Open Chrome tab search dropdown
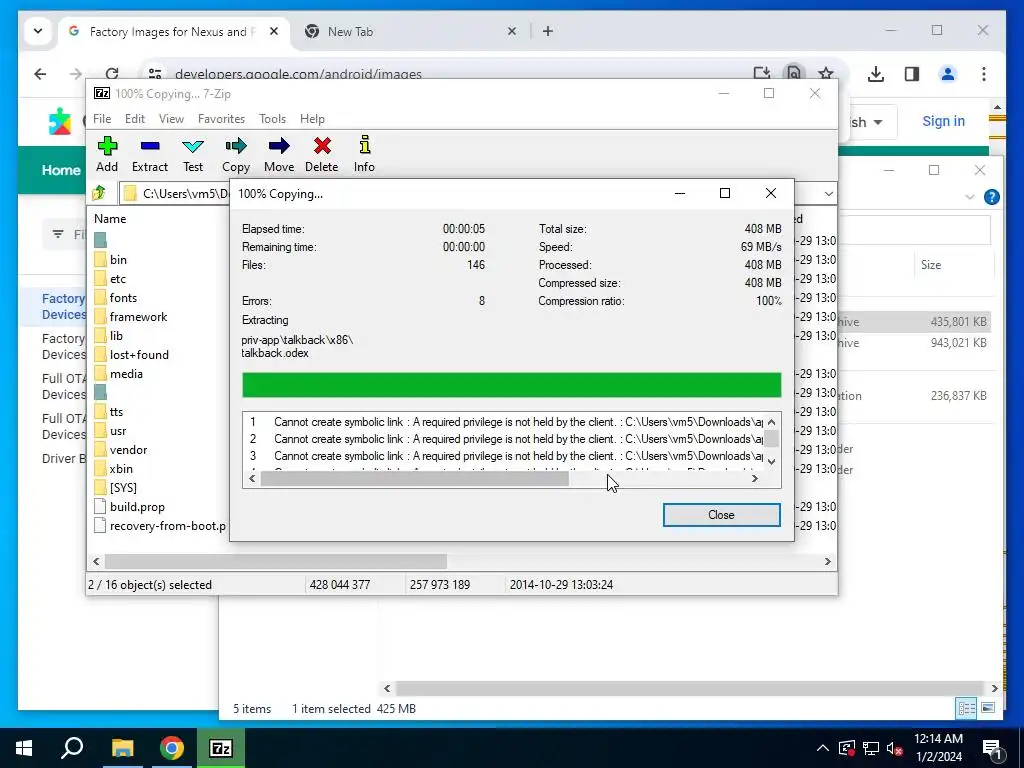Image resolution: width=1024 pixels, height=768 pixels. [x=38, y=31]
